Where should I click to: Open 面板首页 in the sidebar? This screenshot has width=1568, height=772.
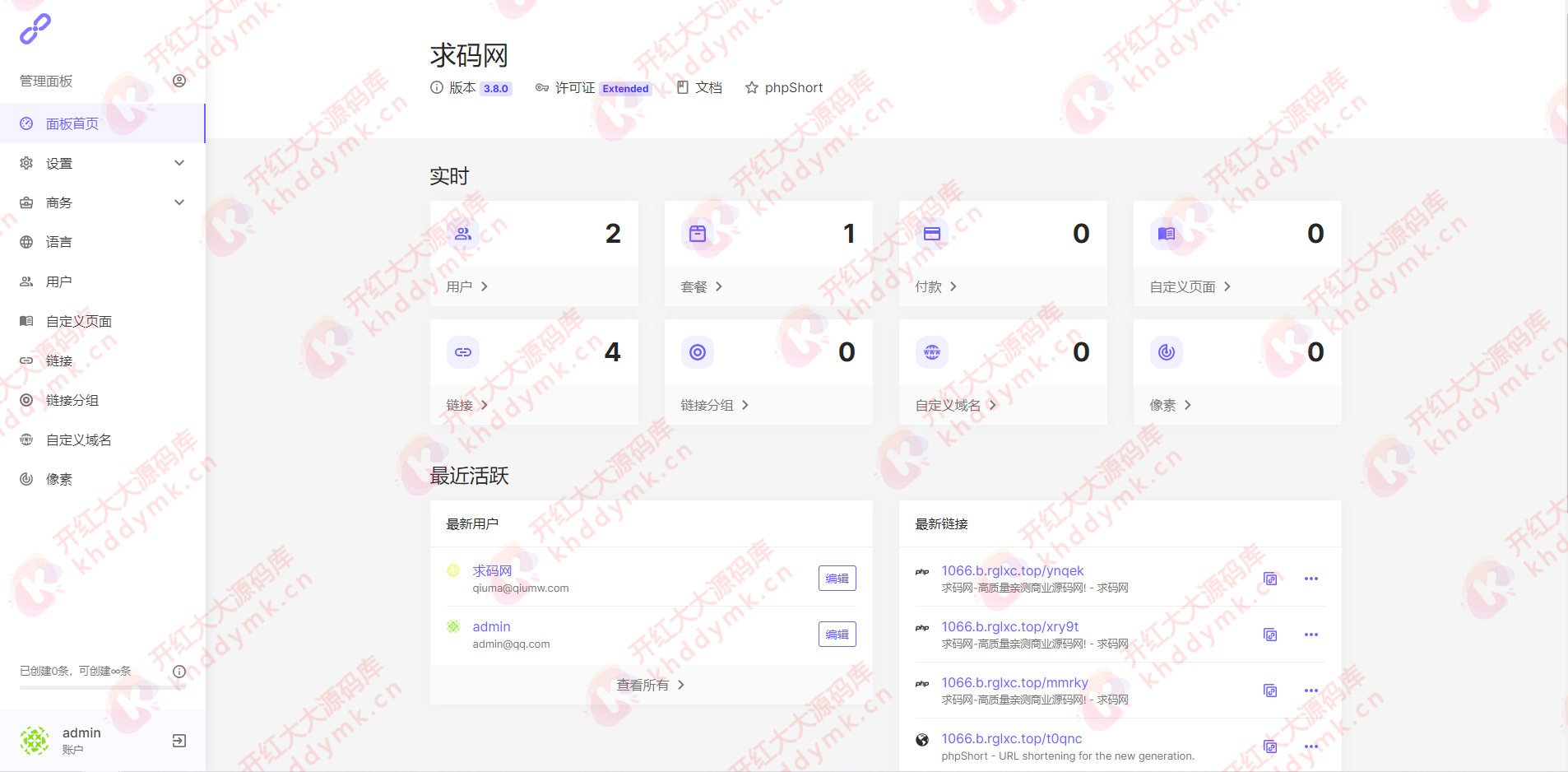click(x=102, y=123)
